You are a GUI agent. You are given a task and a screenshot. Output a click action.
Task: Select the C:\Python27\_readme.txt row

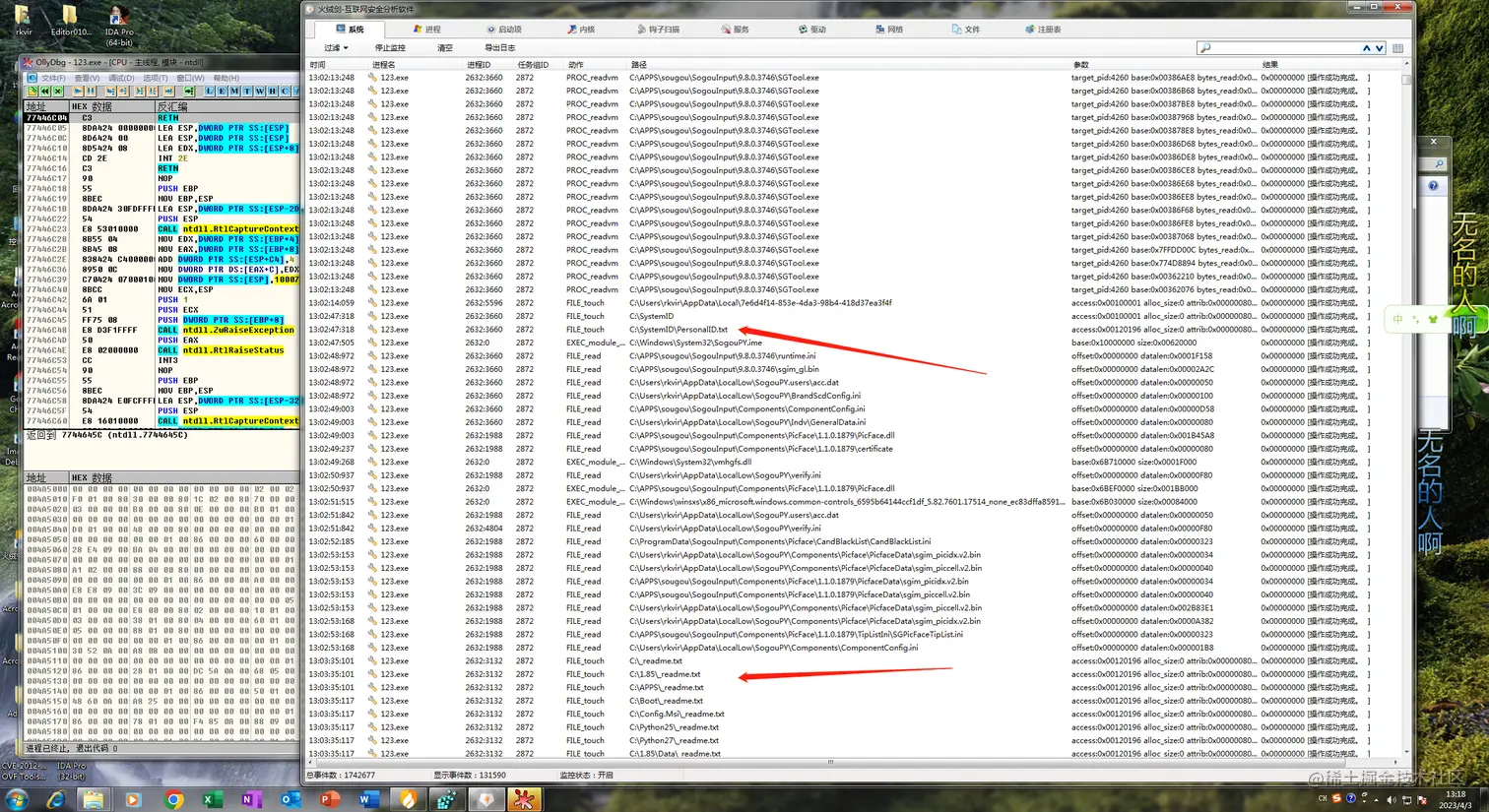(x=853, y=740)
